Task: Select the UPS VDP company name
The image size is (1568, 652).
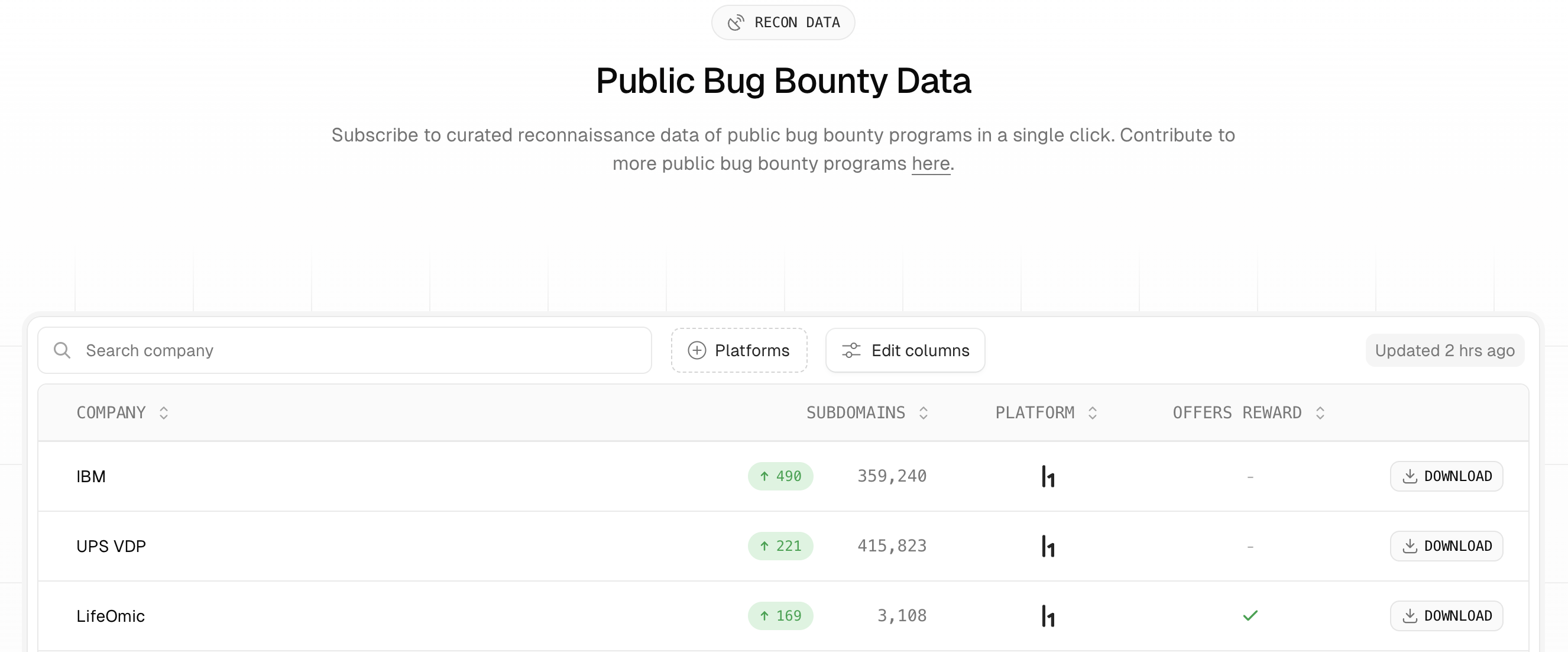Action: click(x=111, y=546)
